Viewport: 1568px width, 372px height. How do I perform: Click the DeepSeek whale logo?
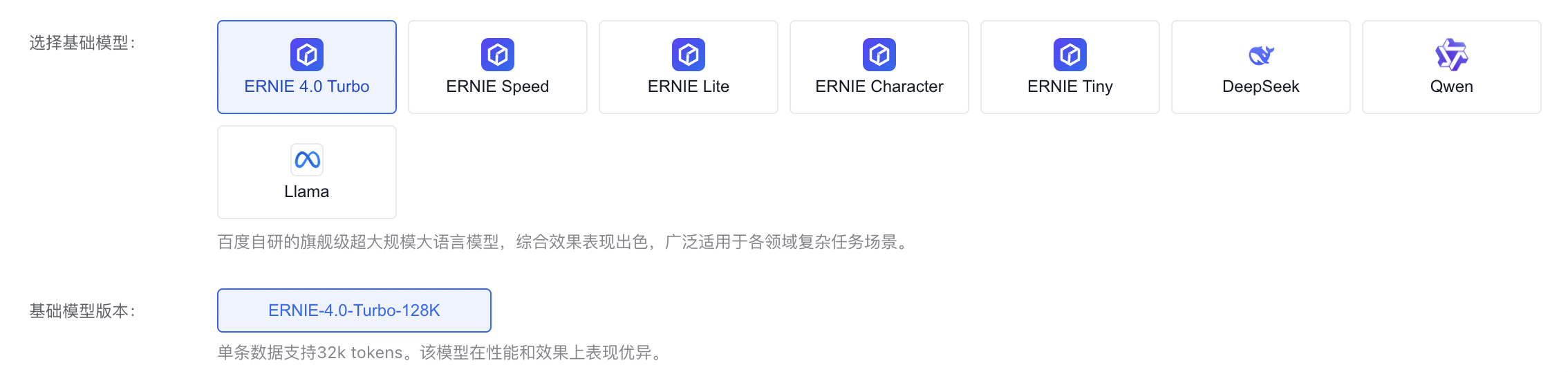1261,55
